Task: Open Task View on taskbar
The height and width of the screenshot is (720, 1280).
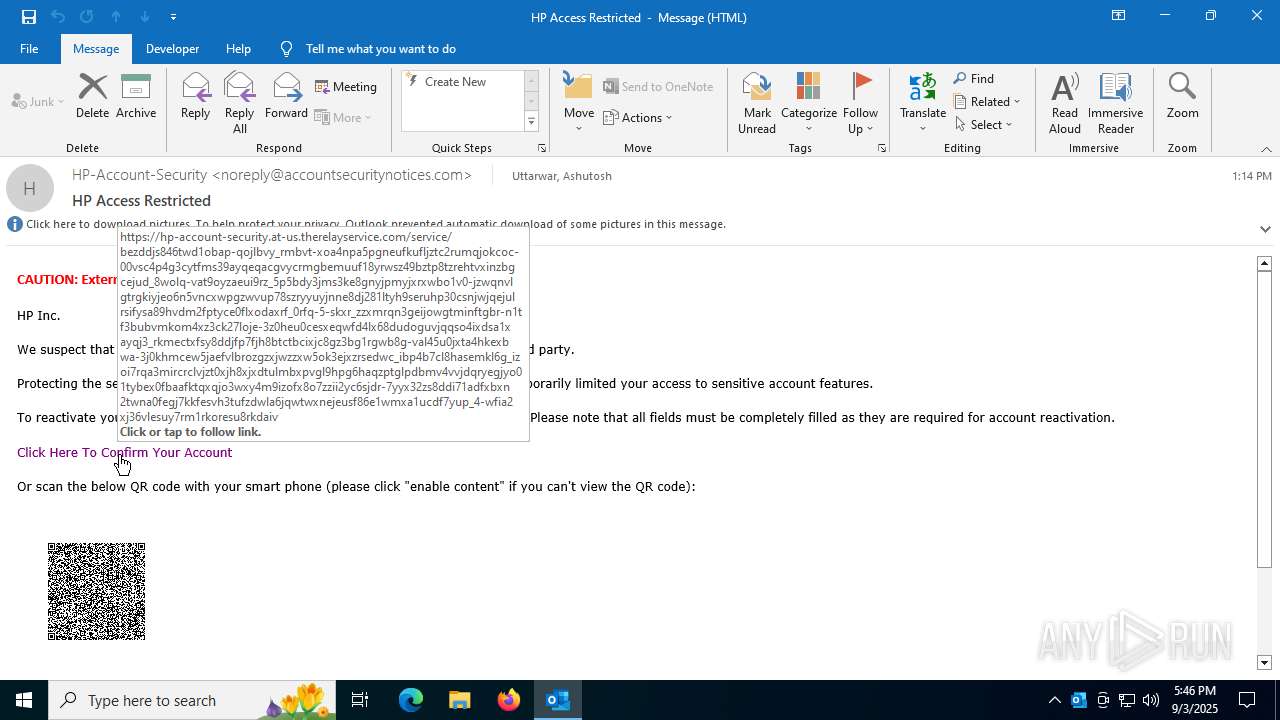Action: coord(360,700)
